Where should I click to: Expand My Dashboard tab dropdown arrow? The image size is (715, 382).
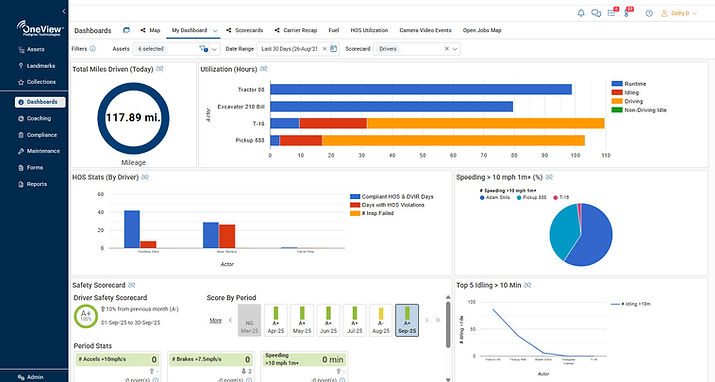[215, 31]
